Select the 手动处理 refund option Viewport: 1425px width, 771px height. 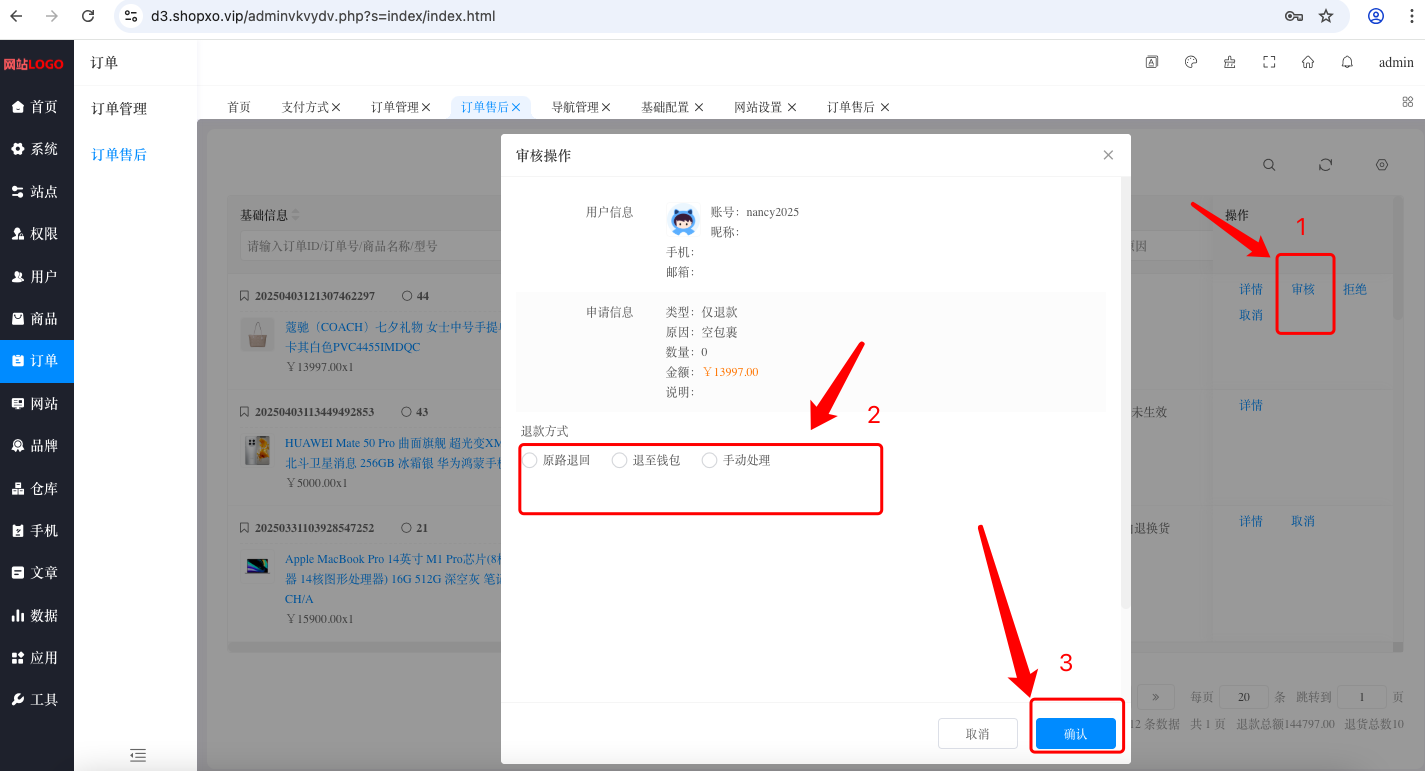(x=736, y=460)
